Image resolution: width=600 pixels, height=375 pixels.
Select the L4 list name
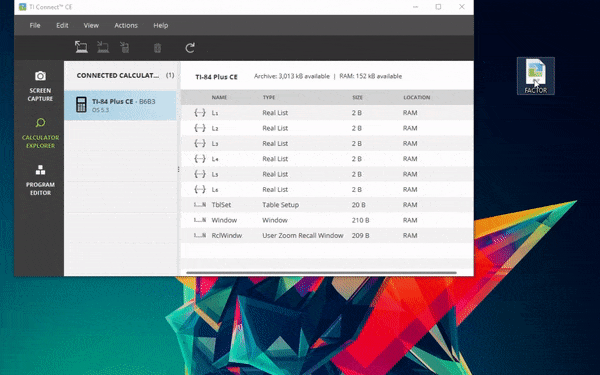215,159
